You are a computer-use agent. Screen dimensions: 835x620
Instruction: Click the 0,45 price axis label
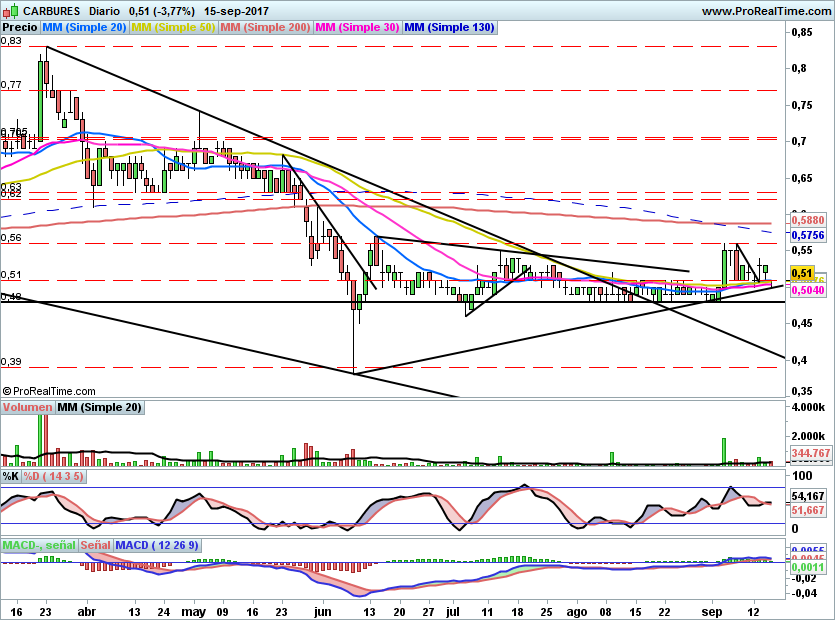coord(802,324)
